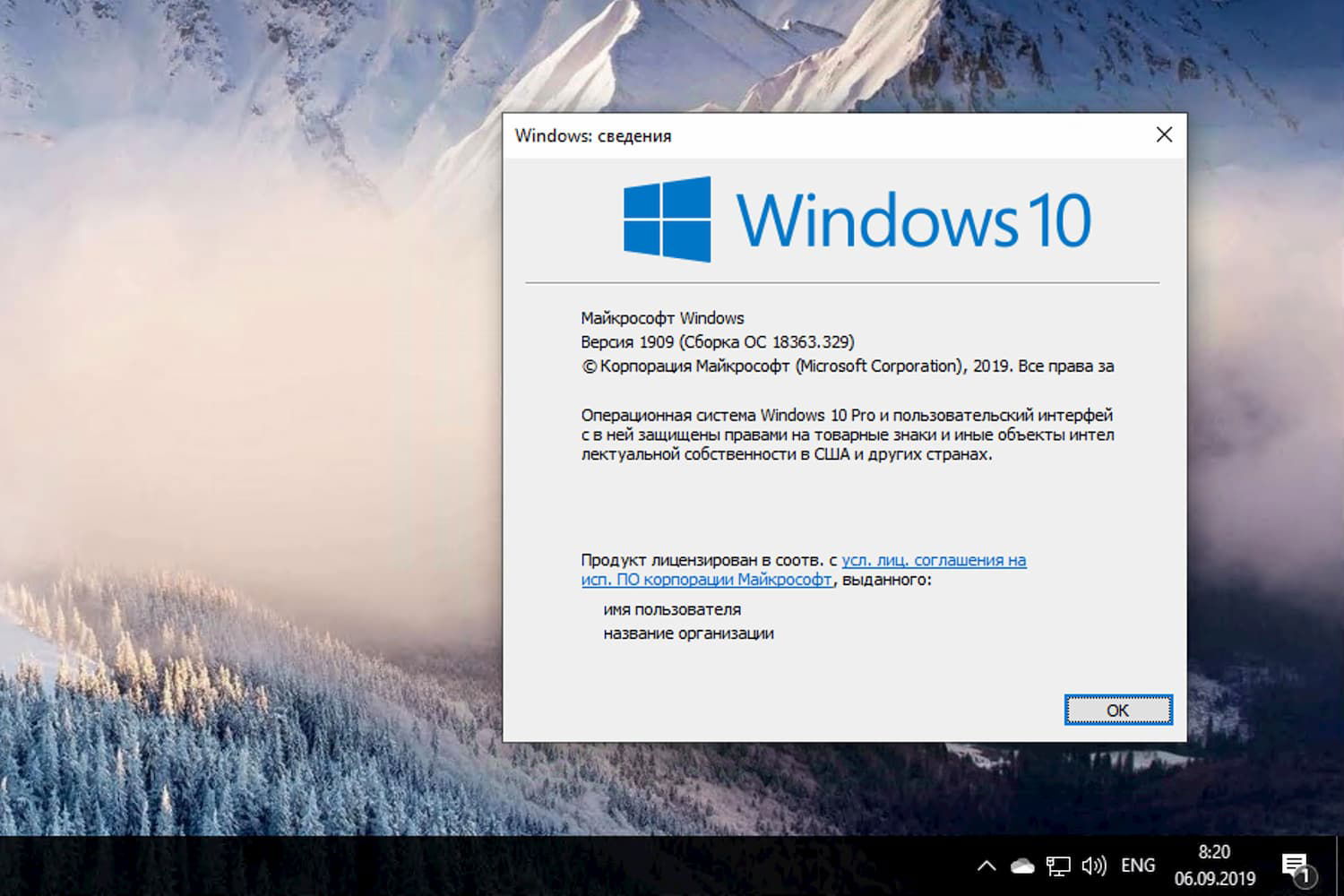The height and width of the screenshot is (896, 1344).
Task: Click the Windows 10 logo in the dialog
Action: click(853, 218)
